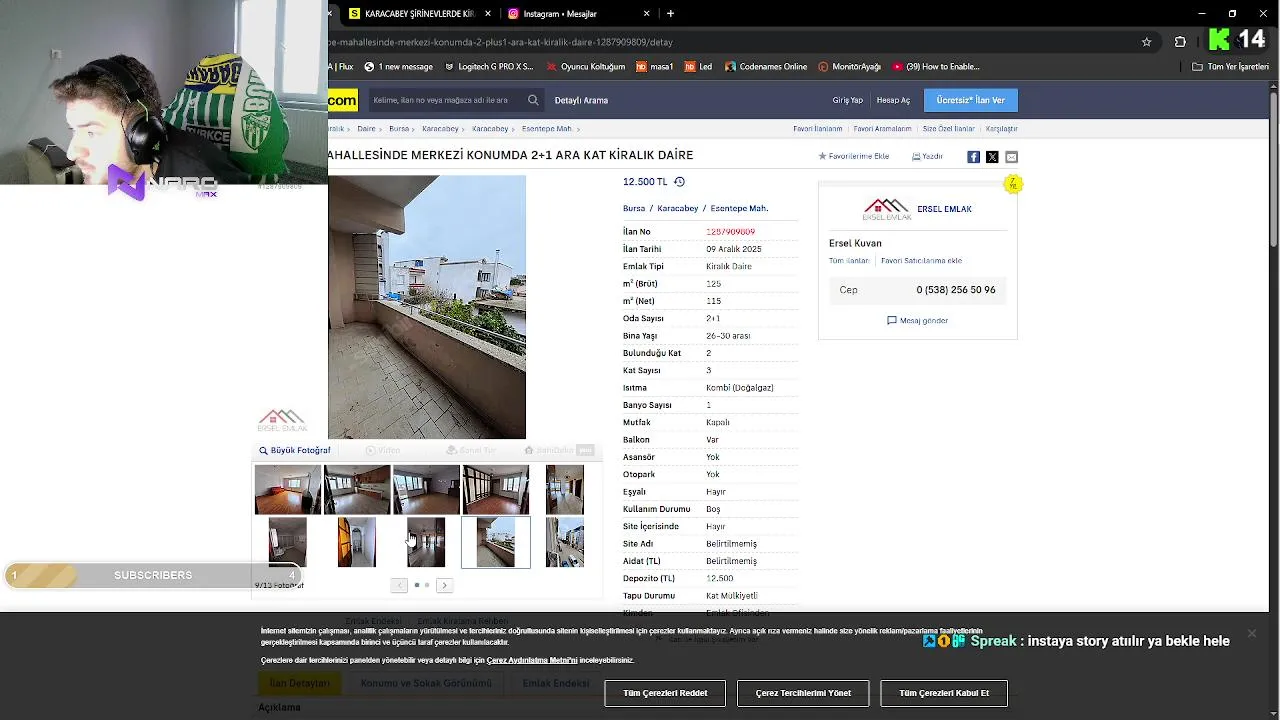
Task: Open Karşılaştır link
Action: point(1001,129)
